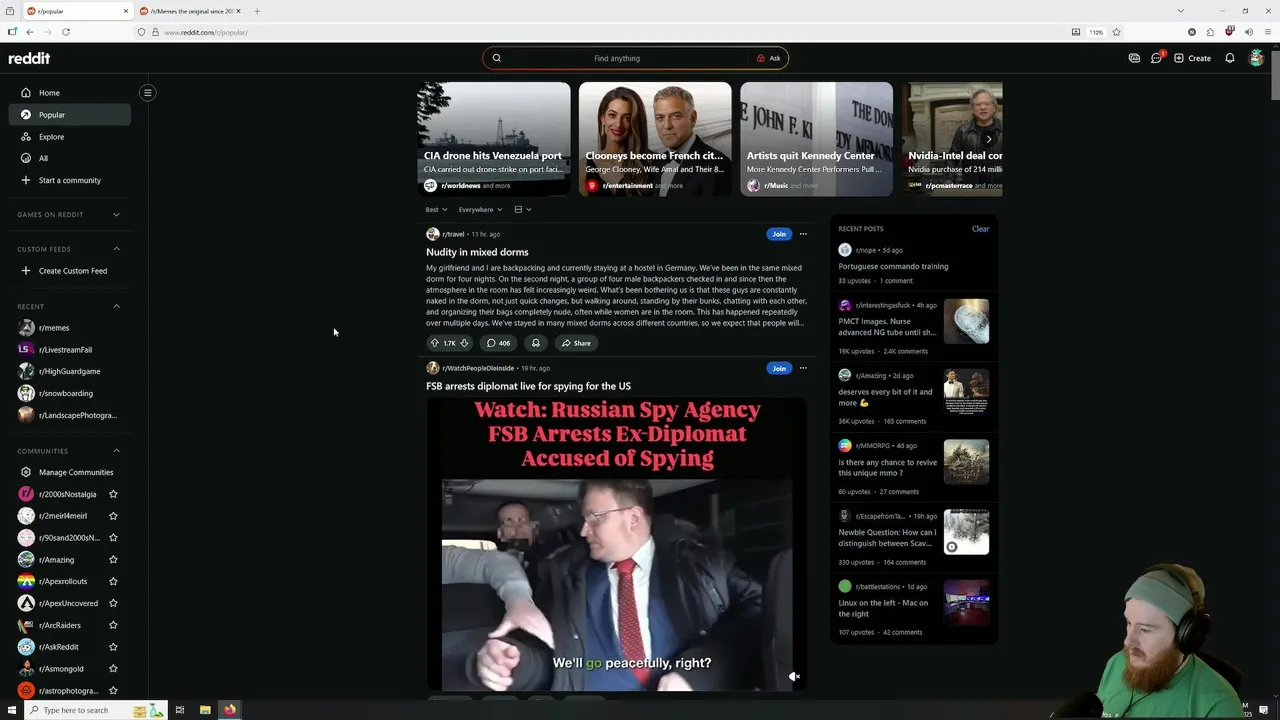Give award on the r/travel post
The image size is (1280, 720).
pyautogui.click(x=535, y=343)
